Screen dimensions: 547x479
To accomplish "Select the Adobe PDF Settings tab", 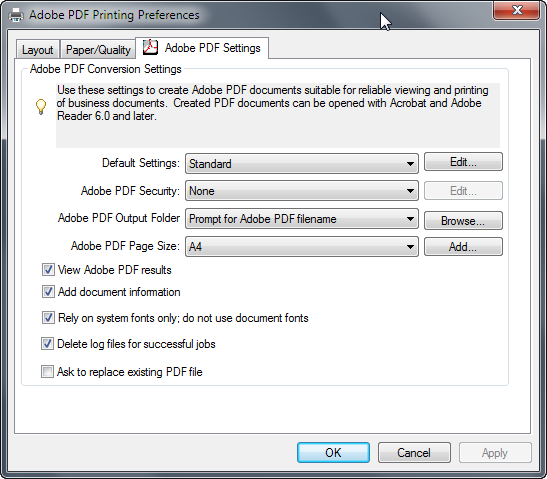I will tap(202, 48).
